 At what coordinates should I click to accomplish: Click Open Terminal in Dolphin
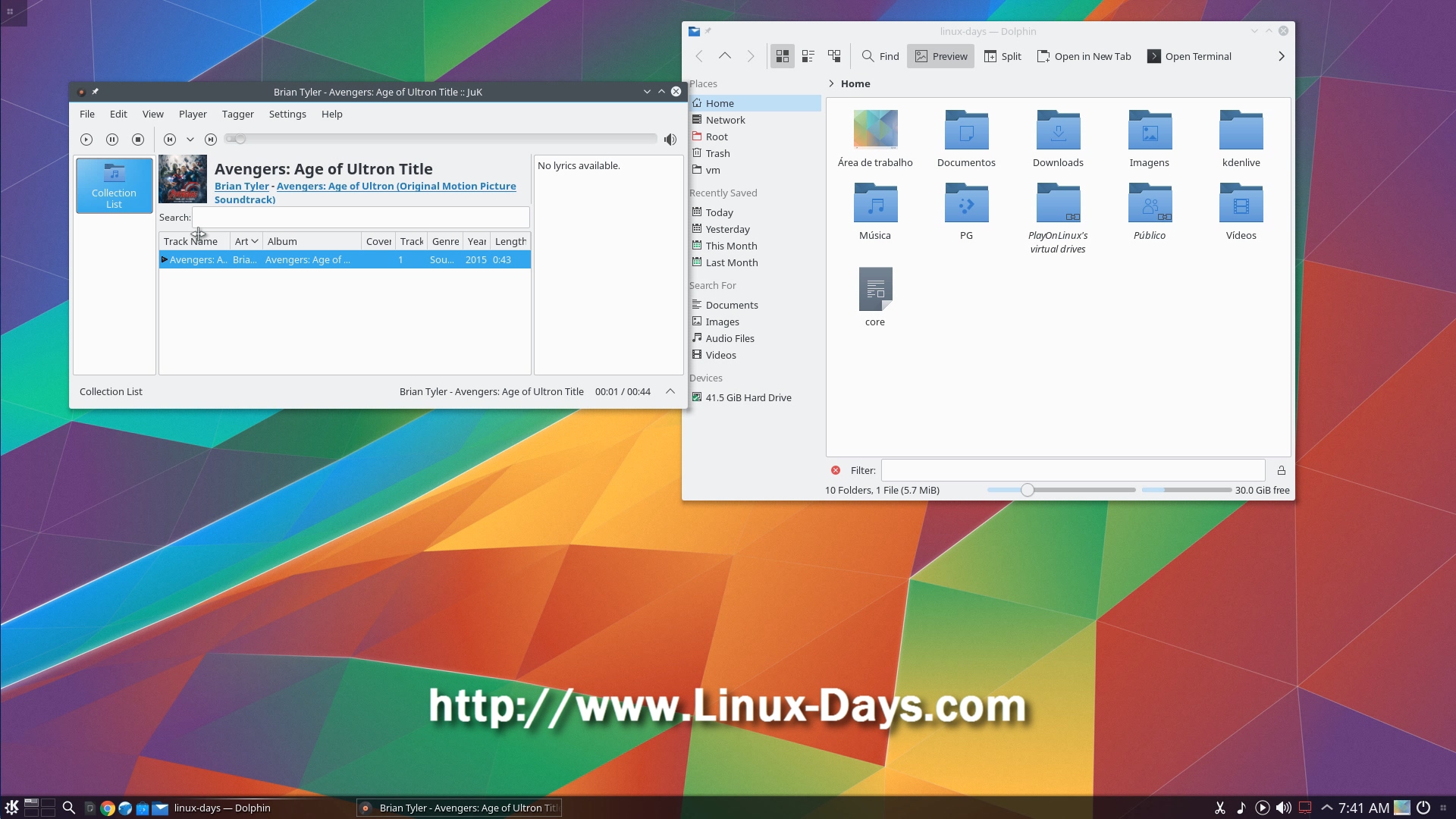click(x=1190, y=57)
